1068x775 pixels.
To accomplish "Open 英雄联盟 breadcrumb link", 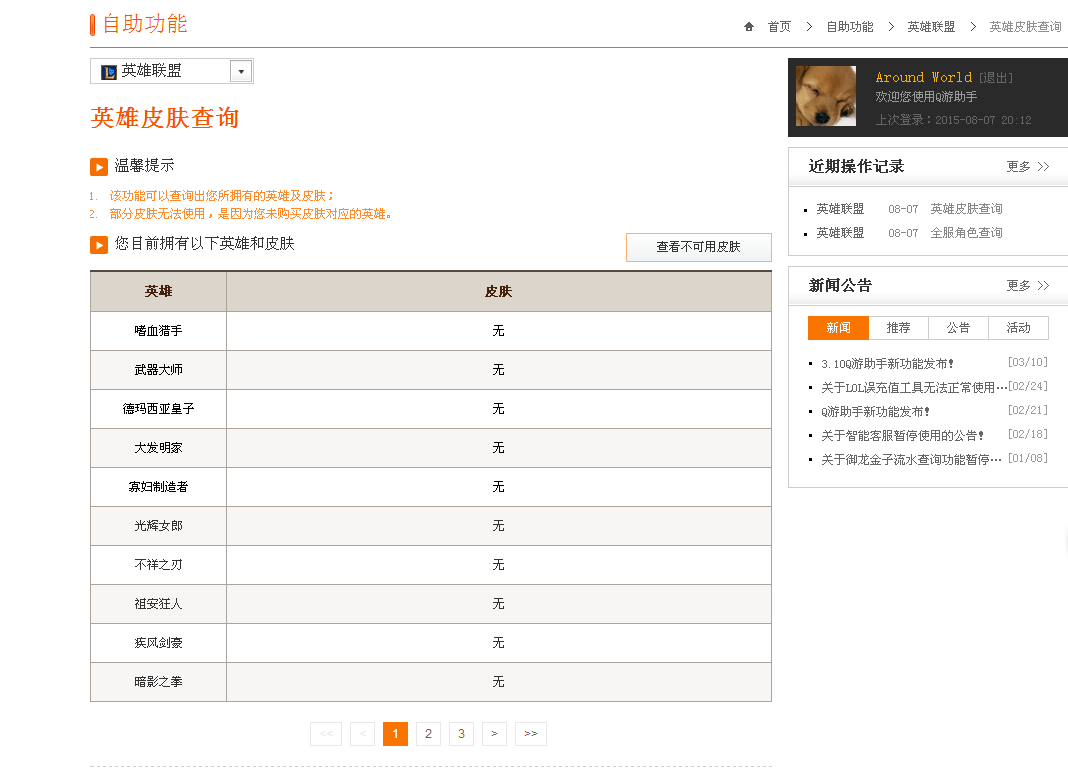I will tap(931, 27).
